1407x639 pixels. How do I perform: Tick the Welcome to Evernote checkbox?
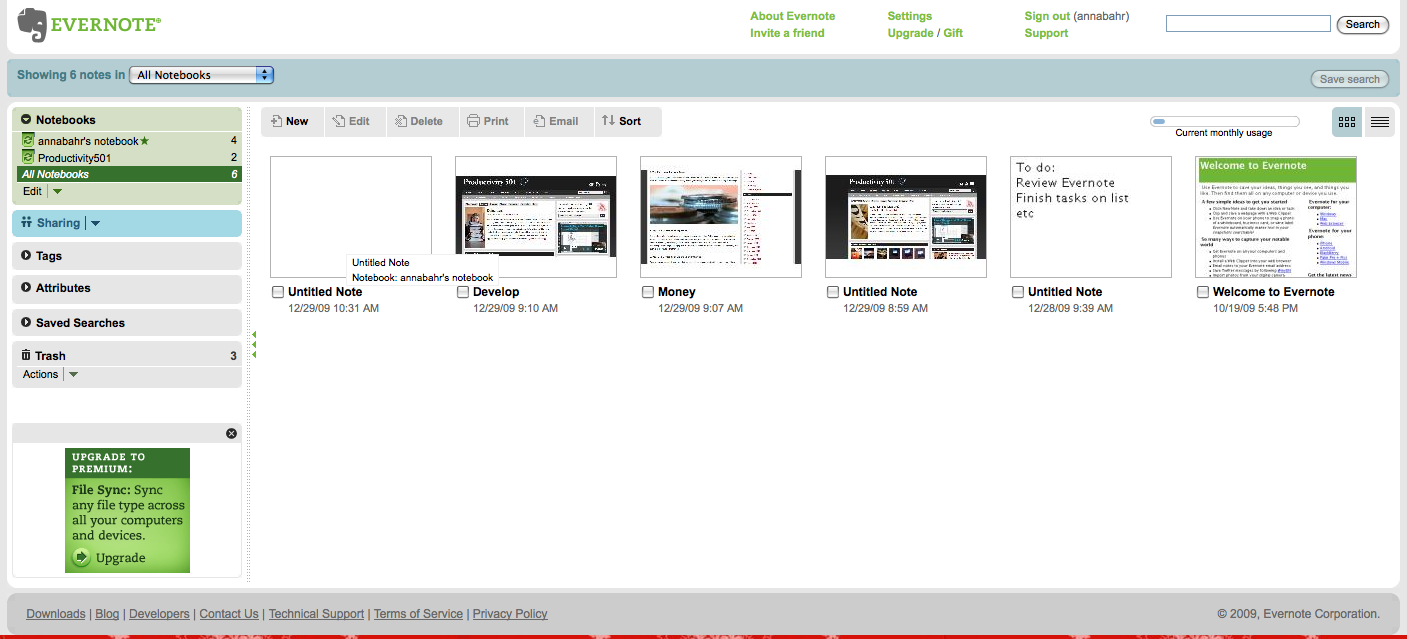[1203, 292]
